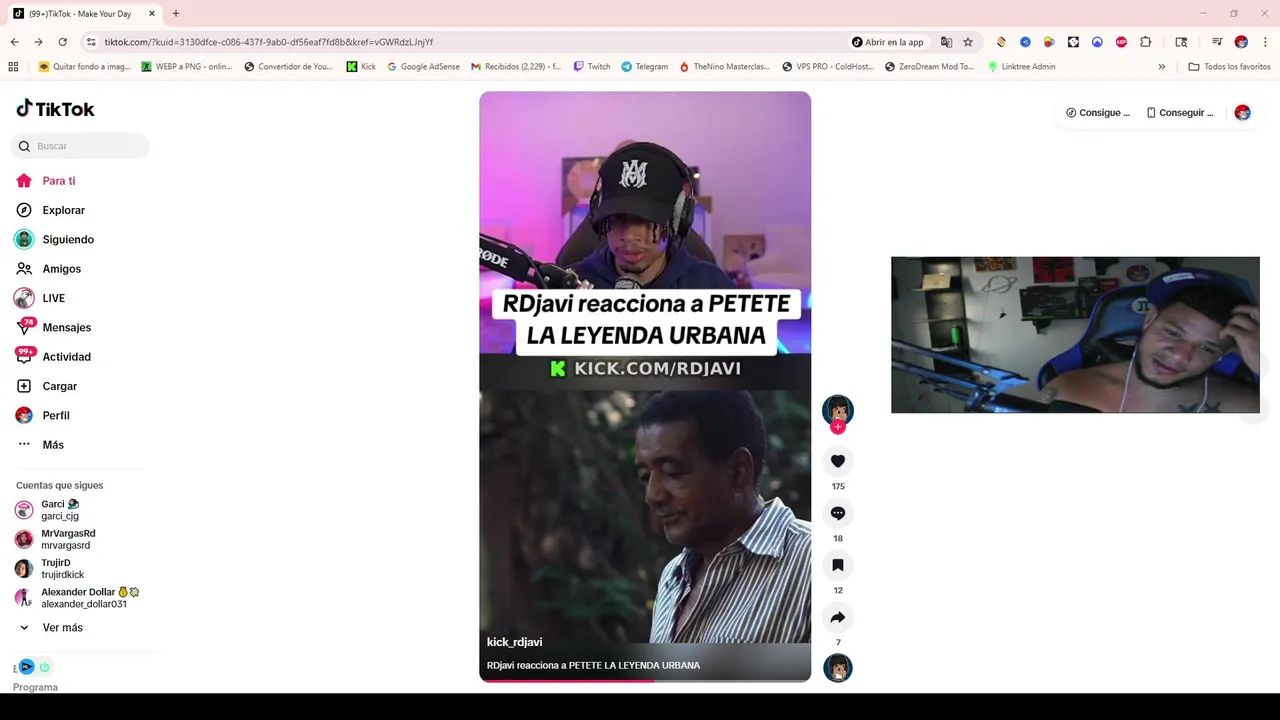Open the Google AdSense bookmark
The image size is (1280, 720).
424,67
